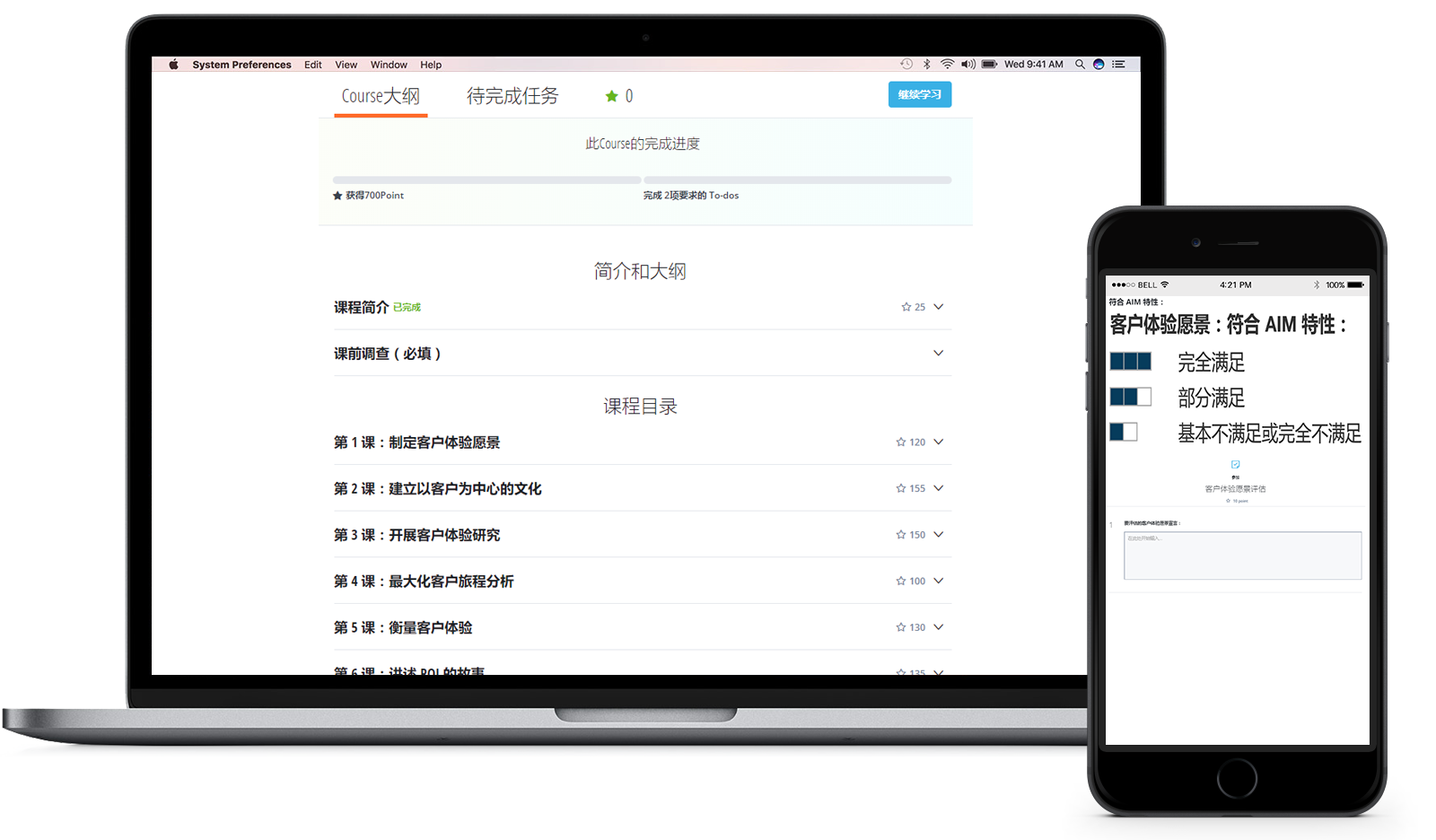Expand the 课前调查（必填）chevron
This screenshot has height=840, width=1436.
pos(939,353)
